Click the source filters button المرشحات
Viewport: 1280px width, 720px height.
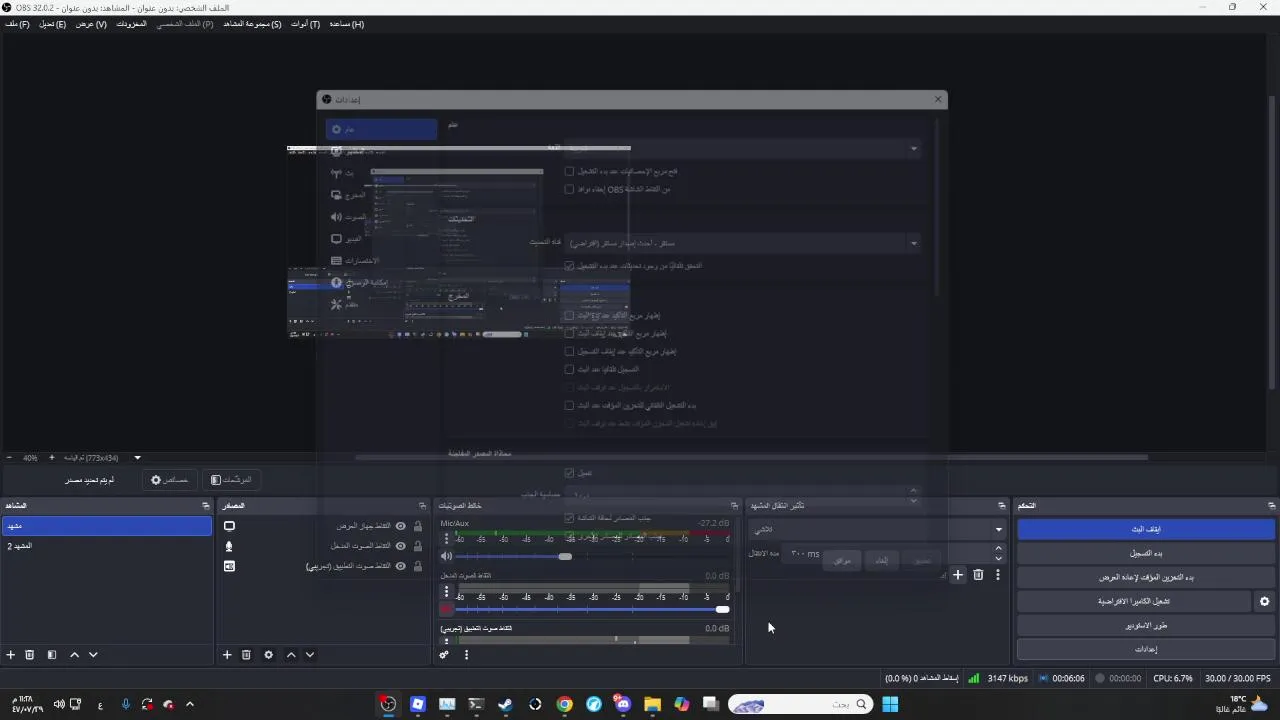coord(231,480)
